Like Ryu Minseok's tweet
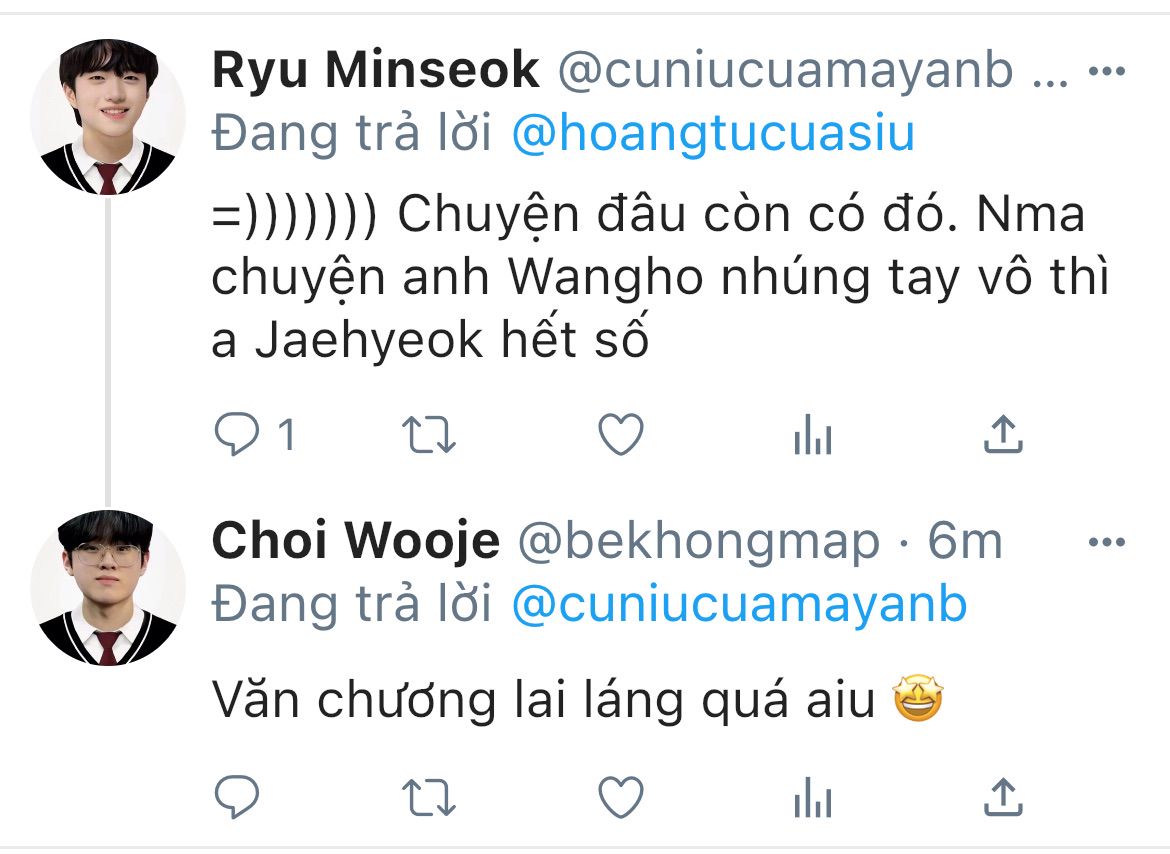 tap(621, 433)
